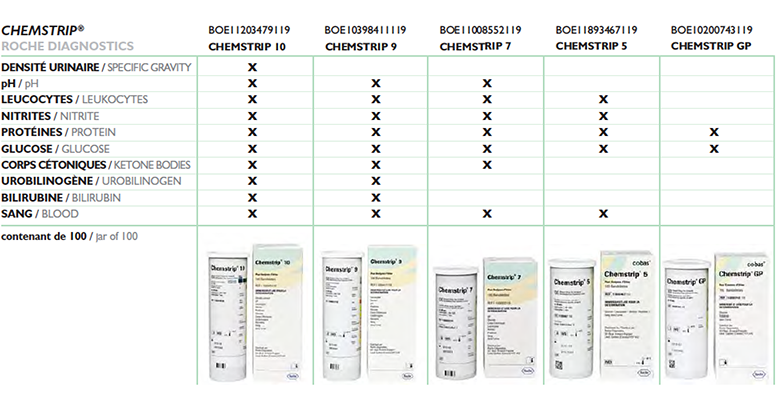Click the contenant de 100 / jar of 100 label

pyautogui.click(x=69, y=236)
